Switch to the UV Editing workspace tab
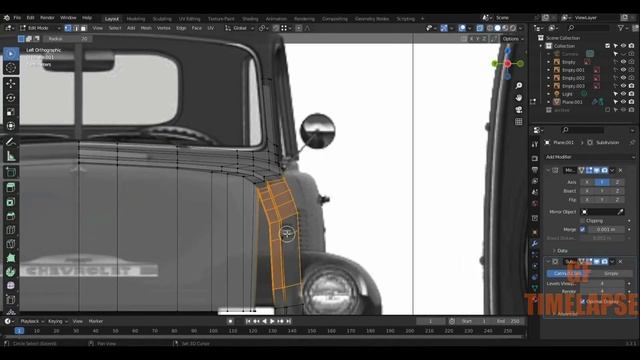 tap(189, 19)
